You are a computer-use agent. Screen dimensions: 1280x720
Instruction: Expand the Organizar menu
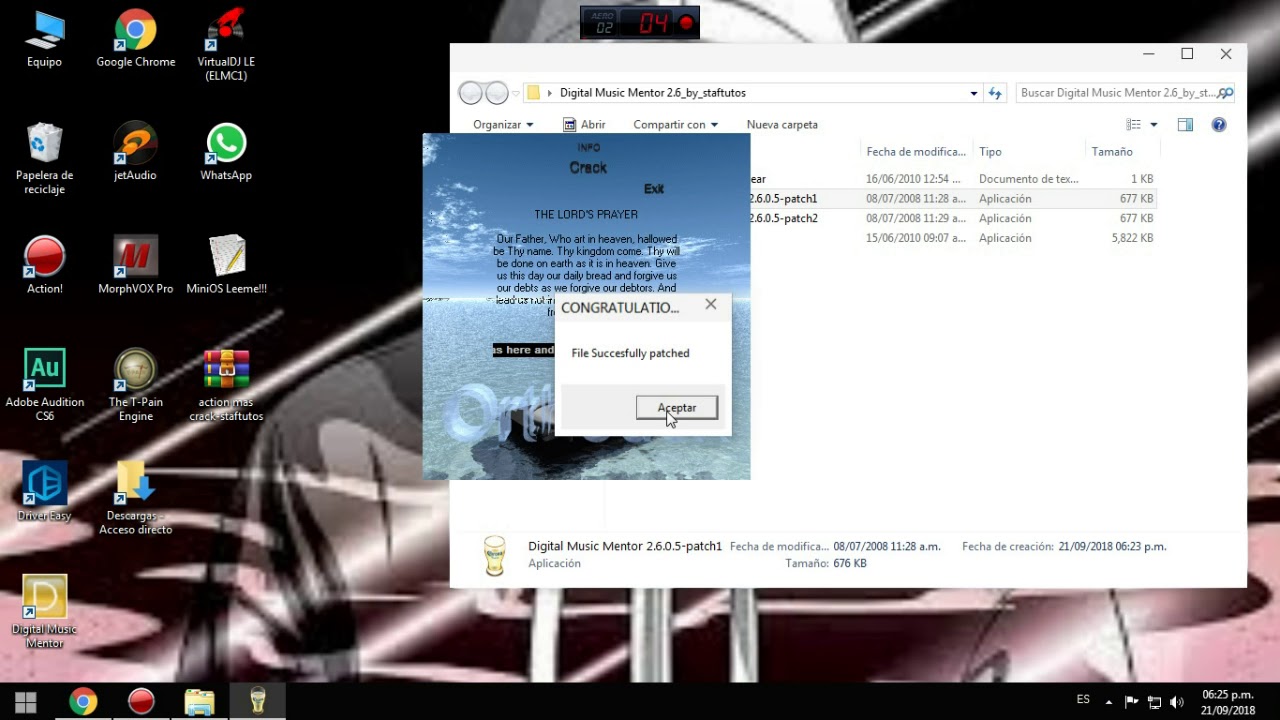pyautogui.click(x=503, y=124)
